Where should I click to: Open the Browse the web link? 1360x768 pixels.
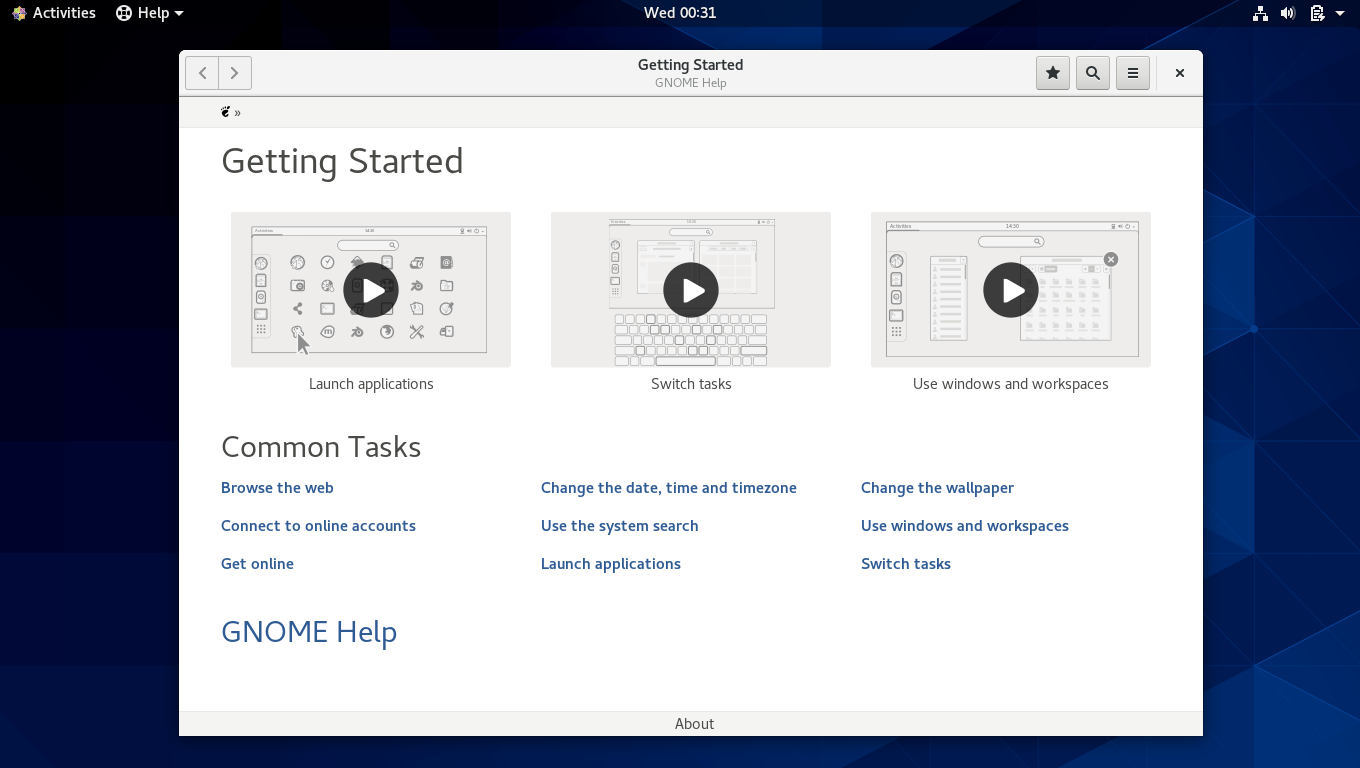[277, 488]
